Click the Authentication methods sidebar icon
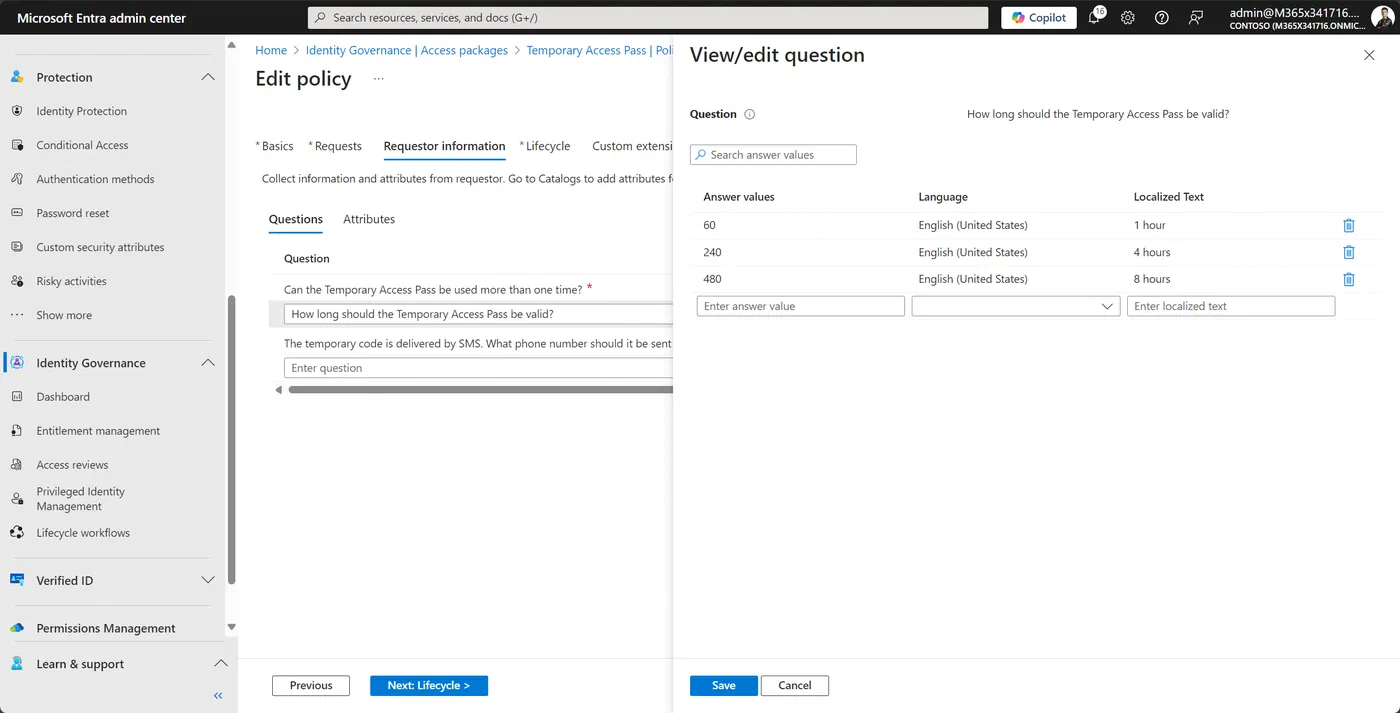1400x713 pixels. pyautogui.click(x=17, y=179)
